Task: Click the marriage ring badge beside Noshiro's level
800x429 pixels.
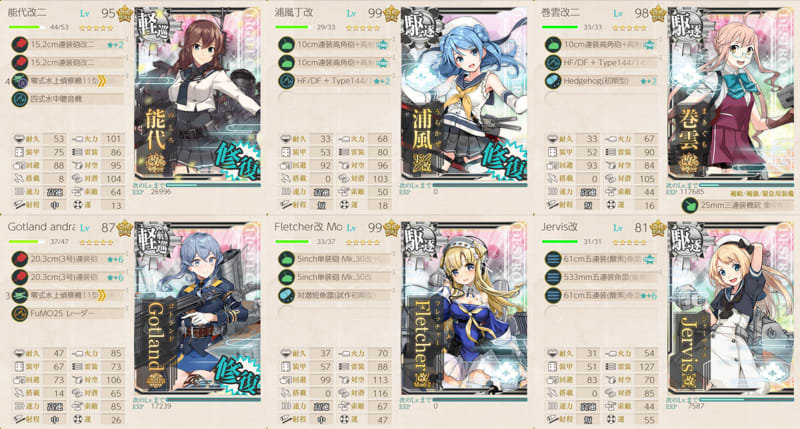Action: 124,14
